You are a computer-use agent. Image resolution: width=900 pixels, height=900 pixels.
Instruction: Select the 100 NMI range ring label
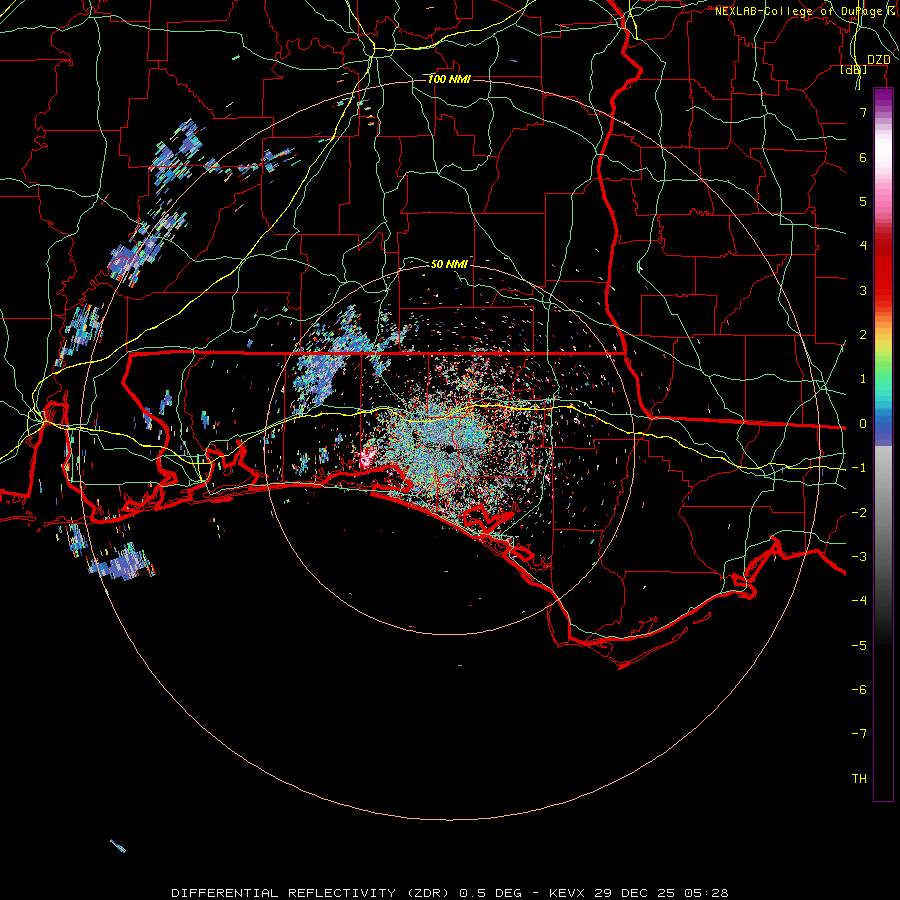coord(449,79)
